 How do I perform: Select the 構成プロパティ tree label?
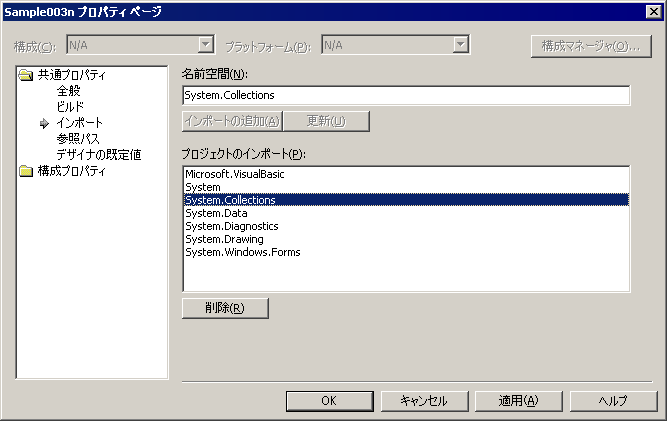pyautogui.click(x=71, y=171)
